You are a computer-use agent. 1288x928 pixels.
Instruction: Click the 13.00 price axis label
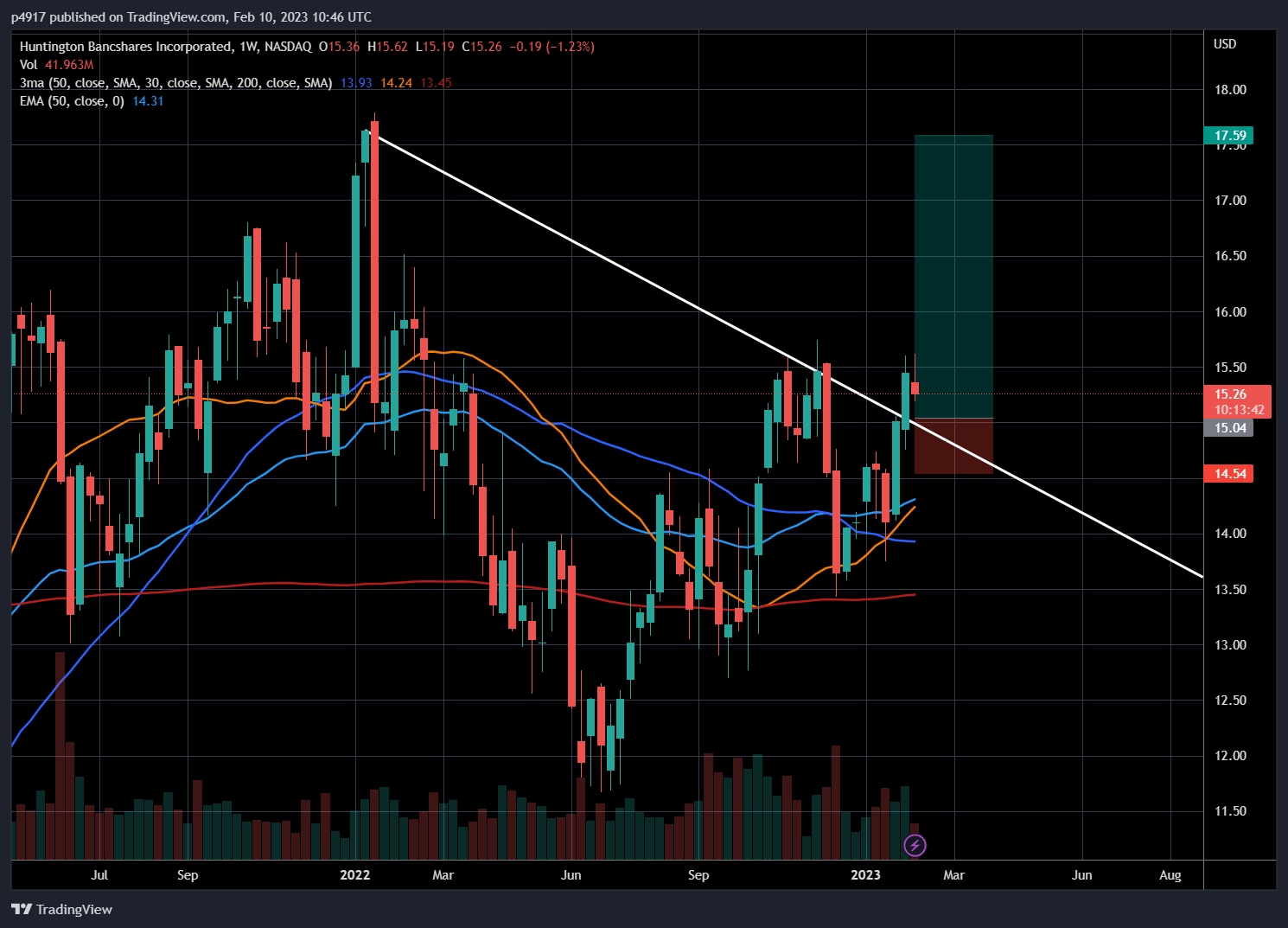point(1230,645)
